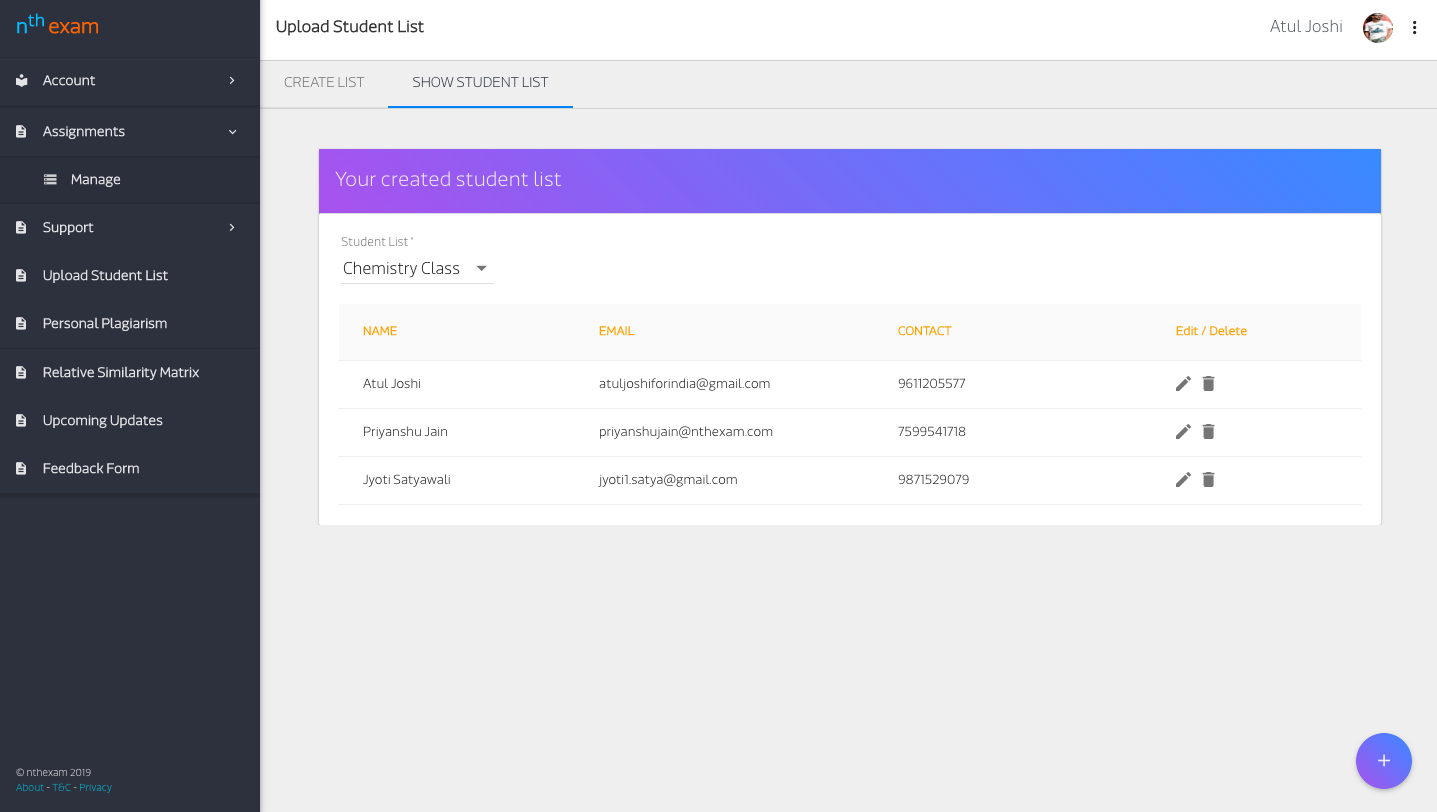Click the Atul Joshi name cell
Viewport: 1437px width, 812px height.
[x=392, y=384]
